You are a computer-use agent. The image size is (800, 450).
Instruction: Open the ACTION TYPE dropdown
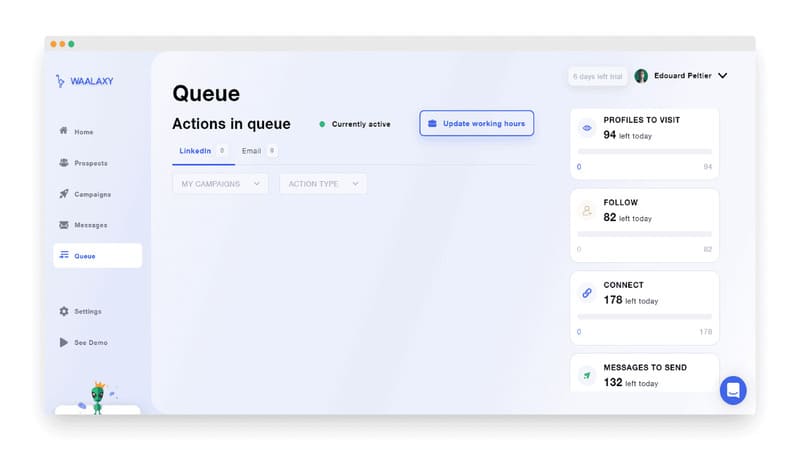(323, 184)
